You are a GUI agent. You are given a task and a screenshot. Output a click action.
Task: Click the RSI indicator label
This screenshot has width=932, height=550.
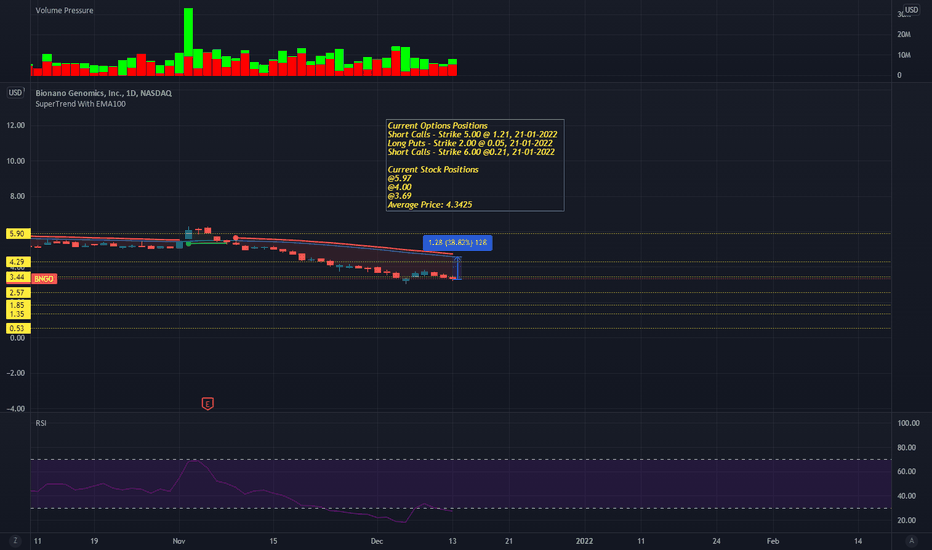pyautogui.click(x=41, y=423)
